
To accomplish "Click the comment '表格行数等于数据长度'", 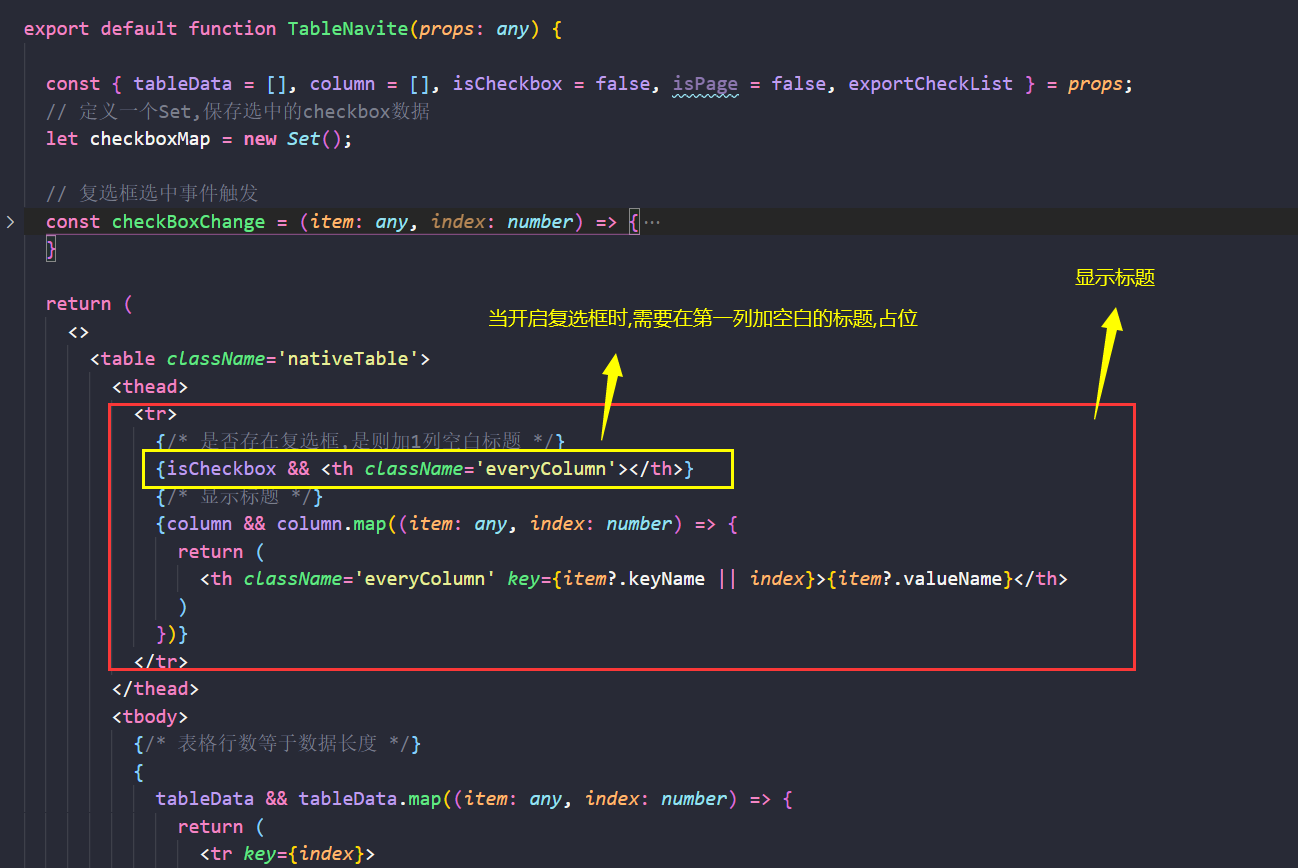I will click(x=277, y=744).
